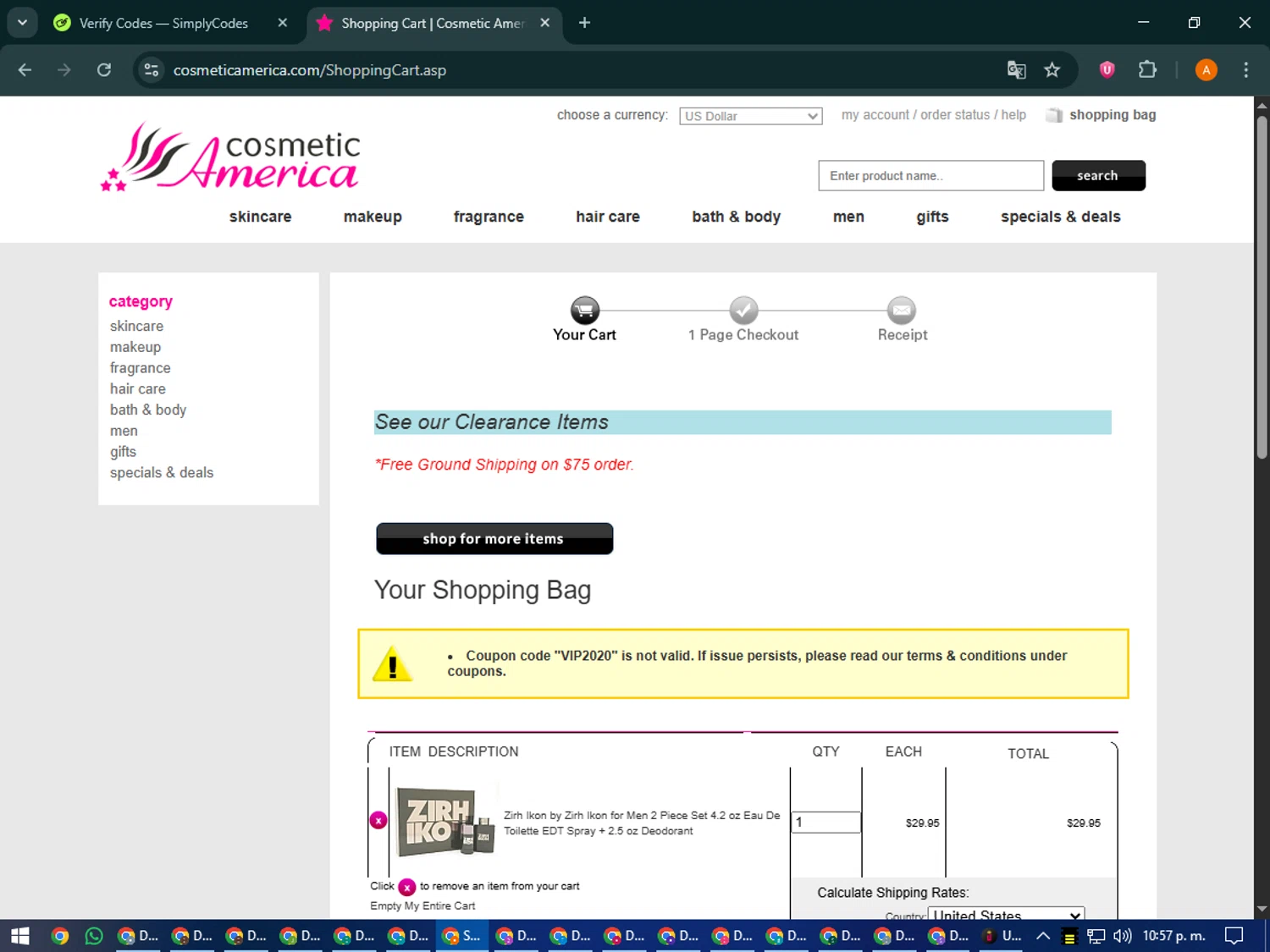This screenshot has height=952, width=1270.
Task: Open the currency US Dollar dropdown
Action: pyautogui.click(x=750, y=116)
